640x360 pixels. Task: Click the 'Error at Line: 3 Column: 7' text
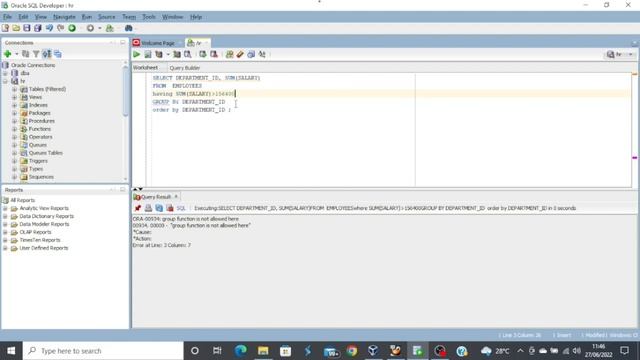coord(162,245)
